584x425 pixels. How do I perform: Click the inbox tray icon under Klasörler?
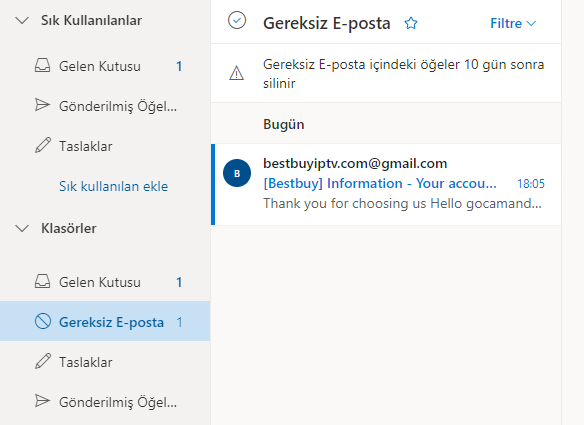tap(42, 282)
